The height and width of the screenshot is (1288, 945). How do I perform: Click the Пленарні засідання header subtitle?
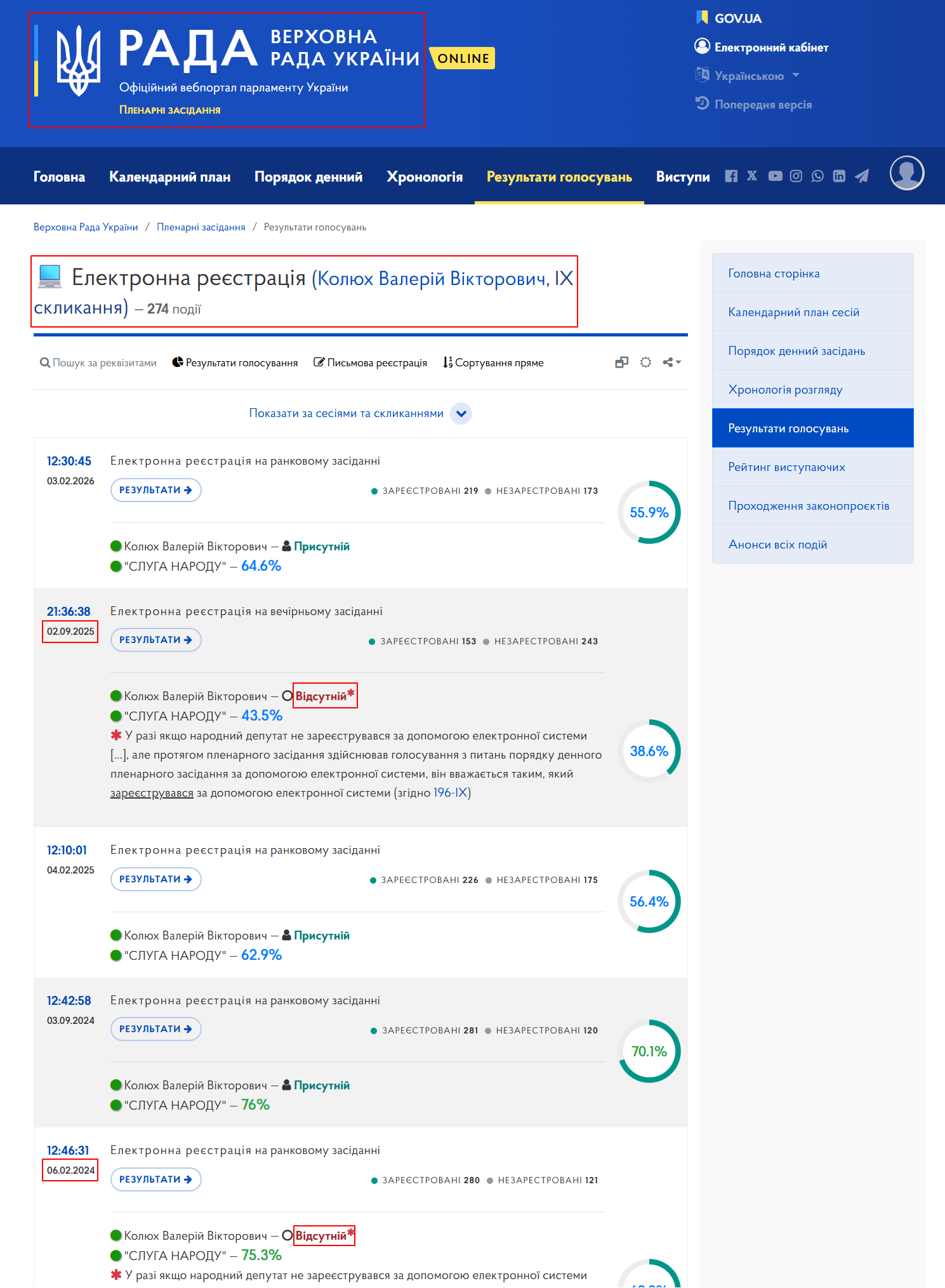point(169,110)
